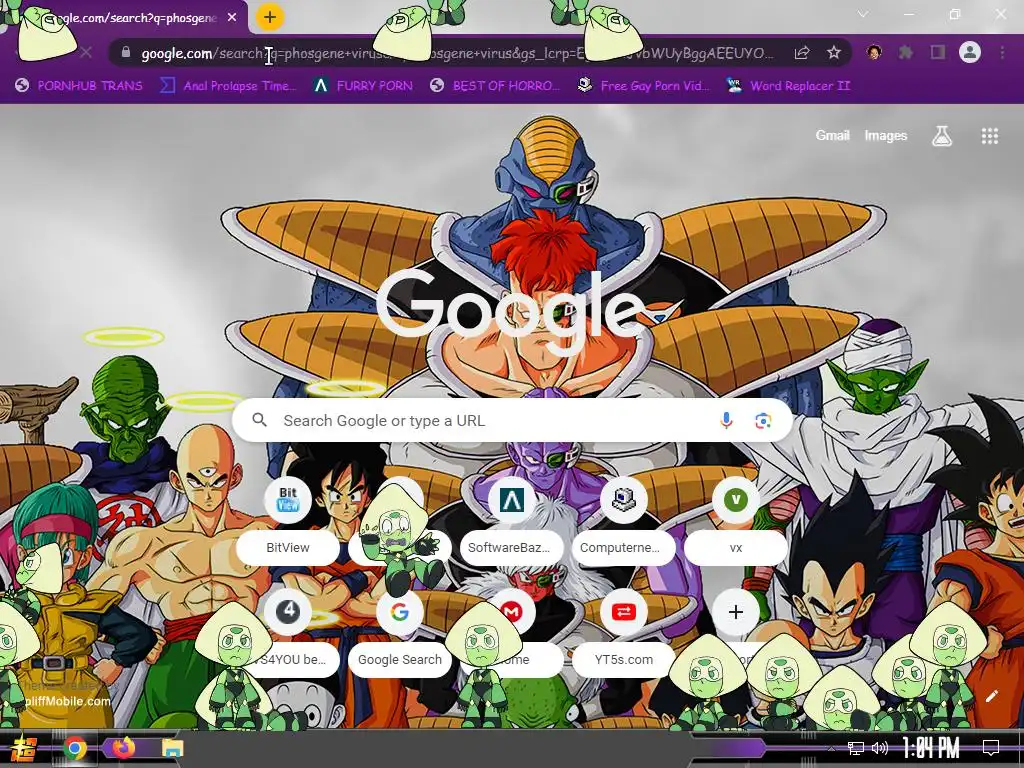Screen dimensions: 1024x768
Task: Open the Chrome three-dot menu
Action: click(1002, 52)
